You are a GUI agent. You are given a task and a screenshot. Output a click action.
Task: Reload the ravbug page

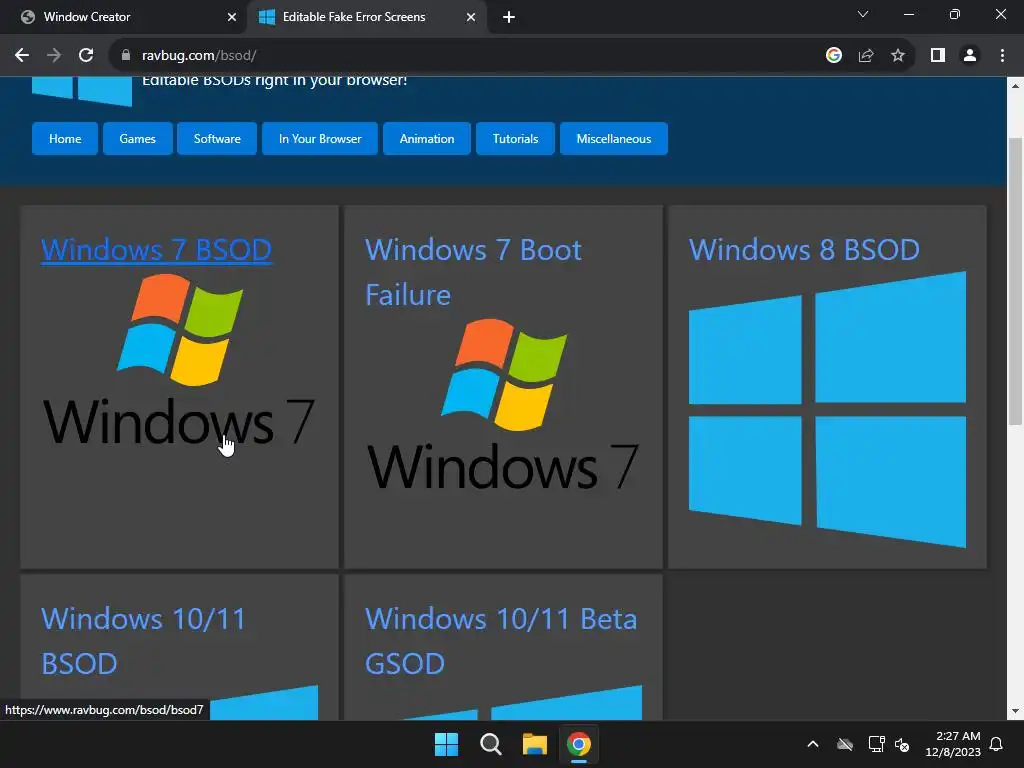(x=86, y=56)
